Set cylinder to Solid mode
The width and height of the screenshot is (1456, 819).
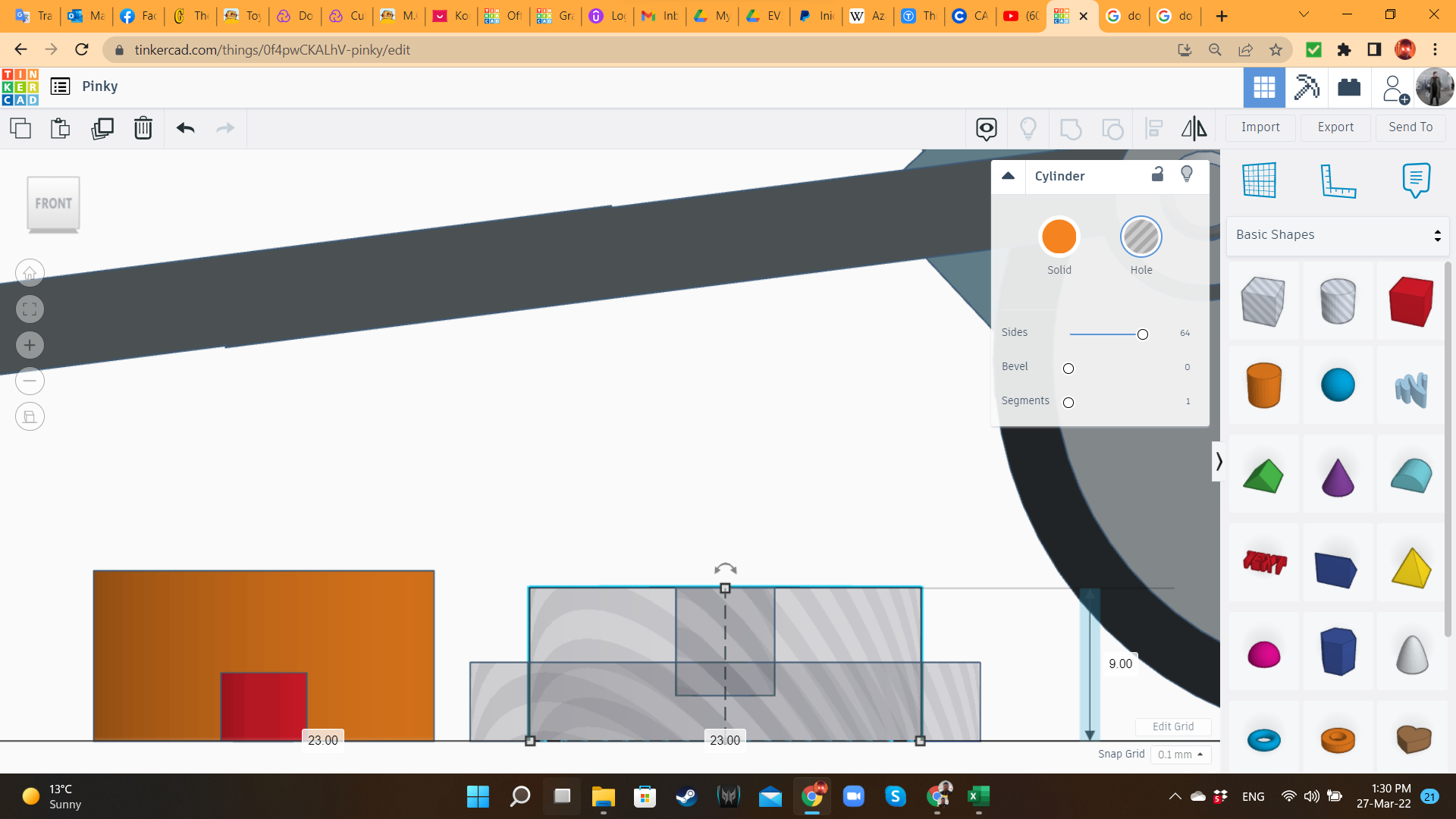point(1059,237)
